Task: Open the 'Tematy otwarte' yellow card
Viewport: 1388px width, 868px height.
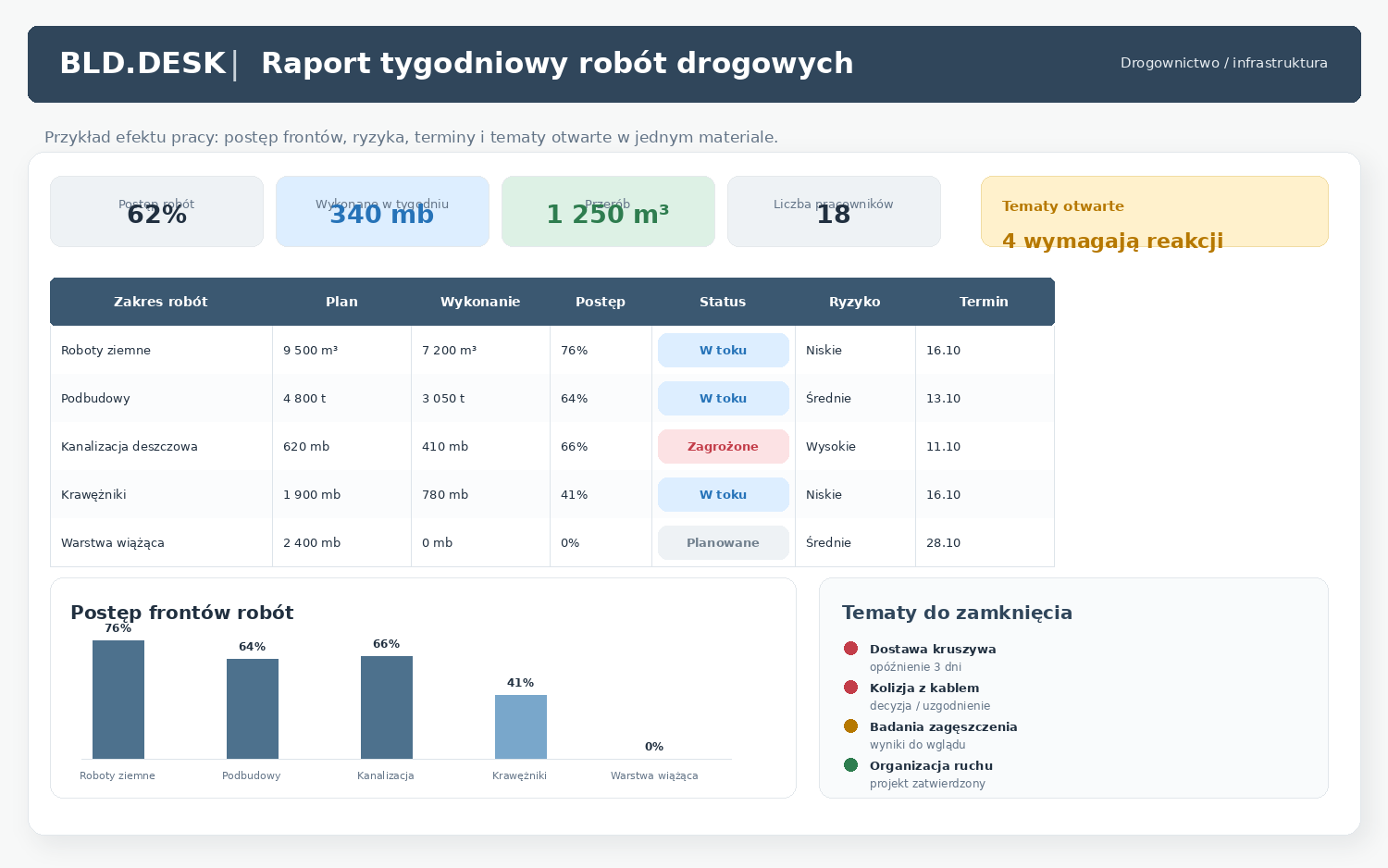Action: pyautogui.click(x=1155, y=212)
